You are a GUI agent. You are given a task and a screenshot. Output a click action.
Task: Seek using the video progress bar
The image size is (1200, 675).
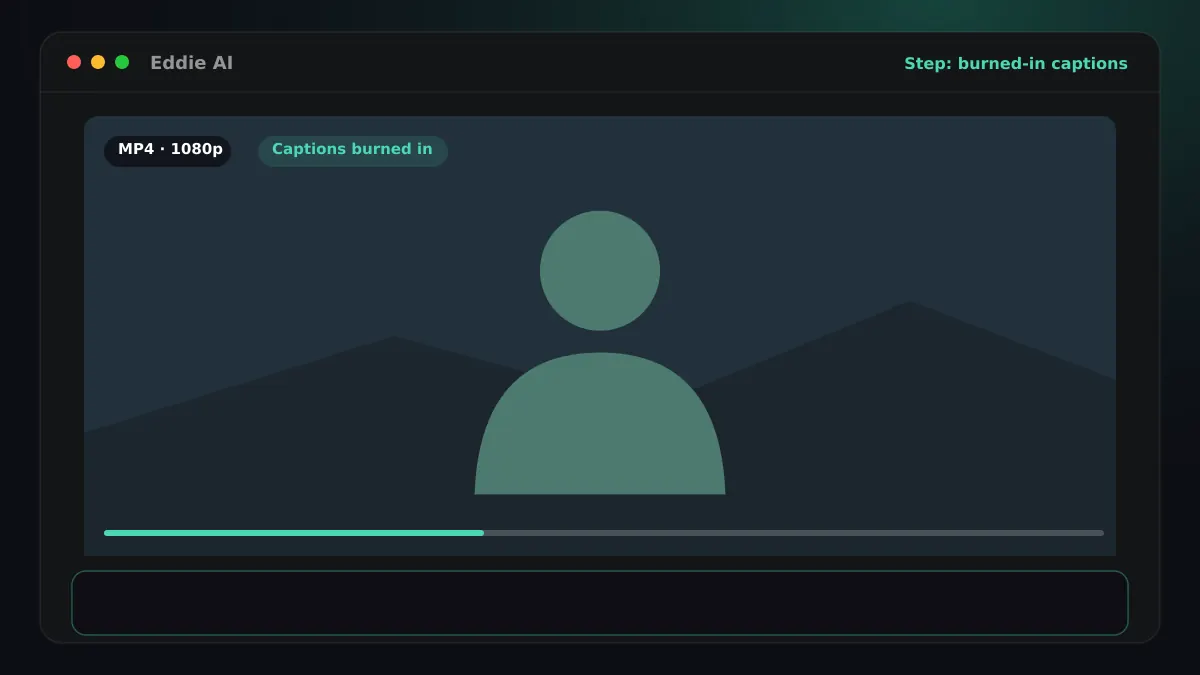(604, 533)
